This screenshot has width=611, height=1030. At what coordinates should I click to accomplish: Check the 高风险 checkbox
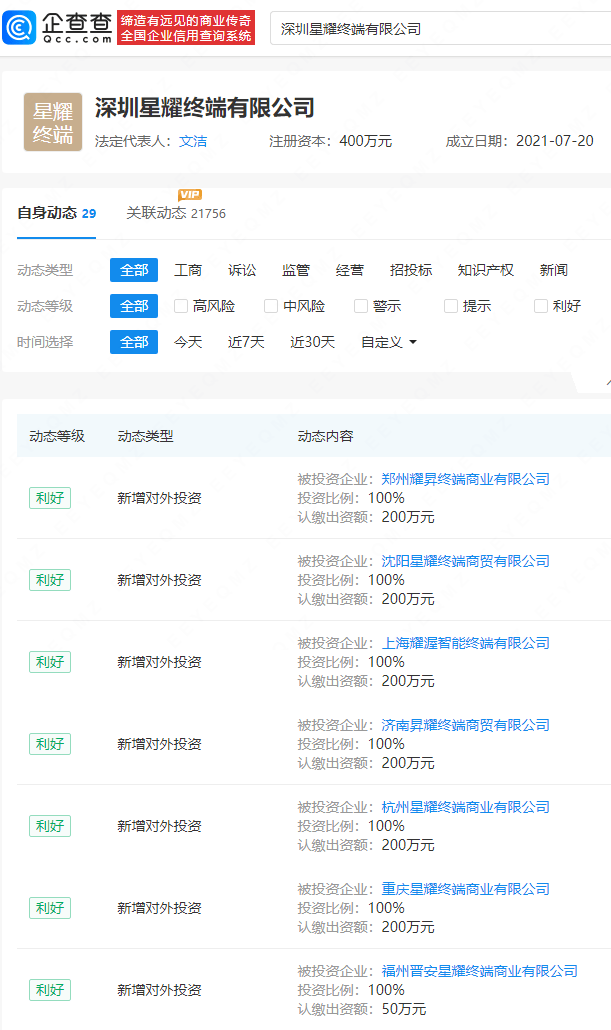pyautogui.click(x=181, y=306)
